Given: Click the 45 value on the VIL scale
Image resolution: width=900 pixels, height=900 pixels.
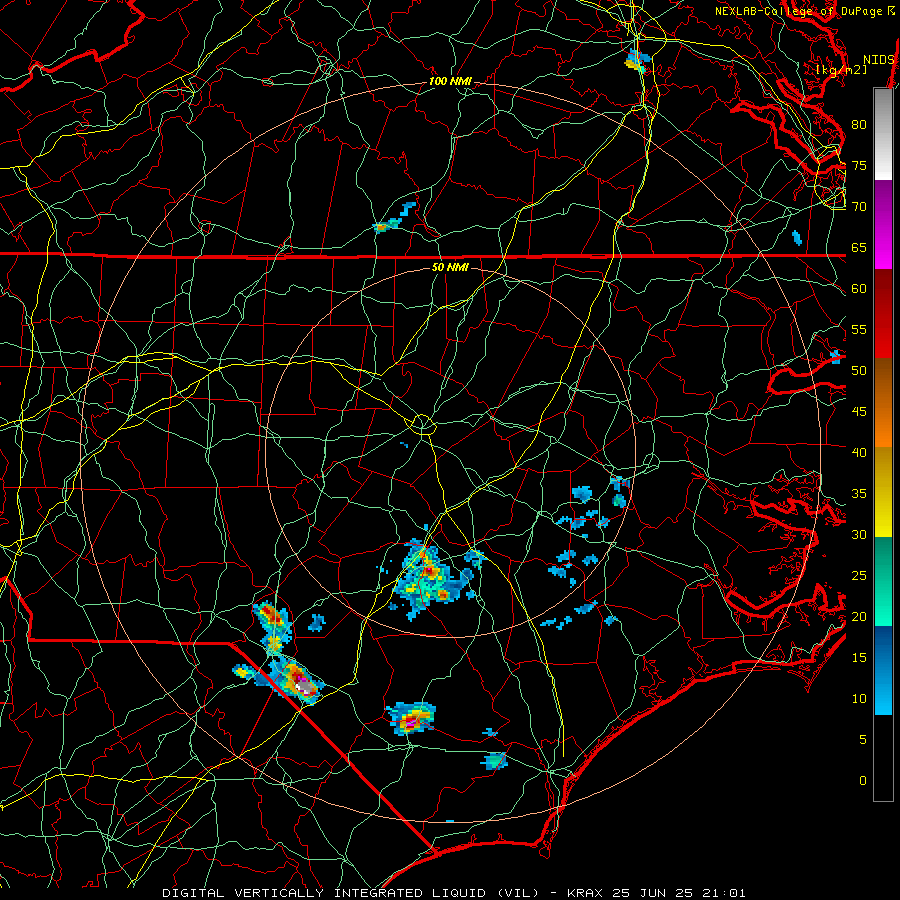Looking at the screenshot, I should tap(859, 412).
